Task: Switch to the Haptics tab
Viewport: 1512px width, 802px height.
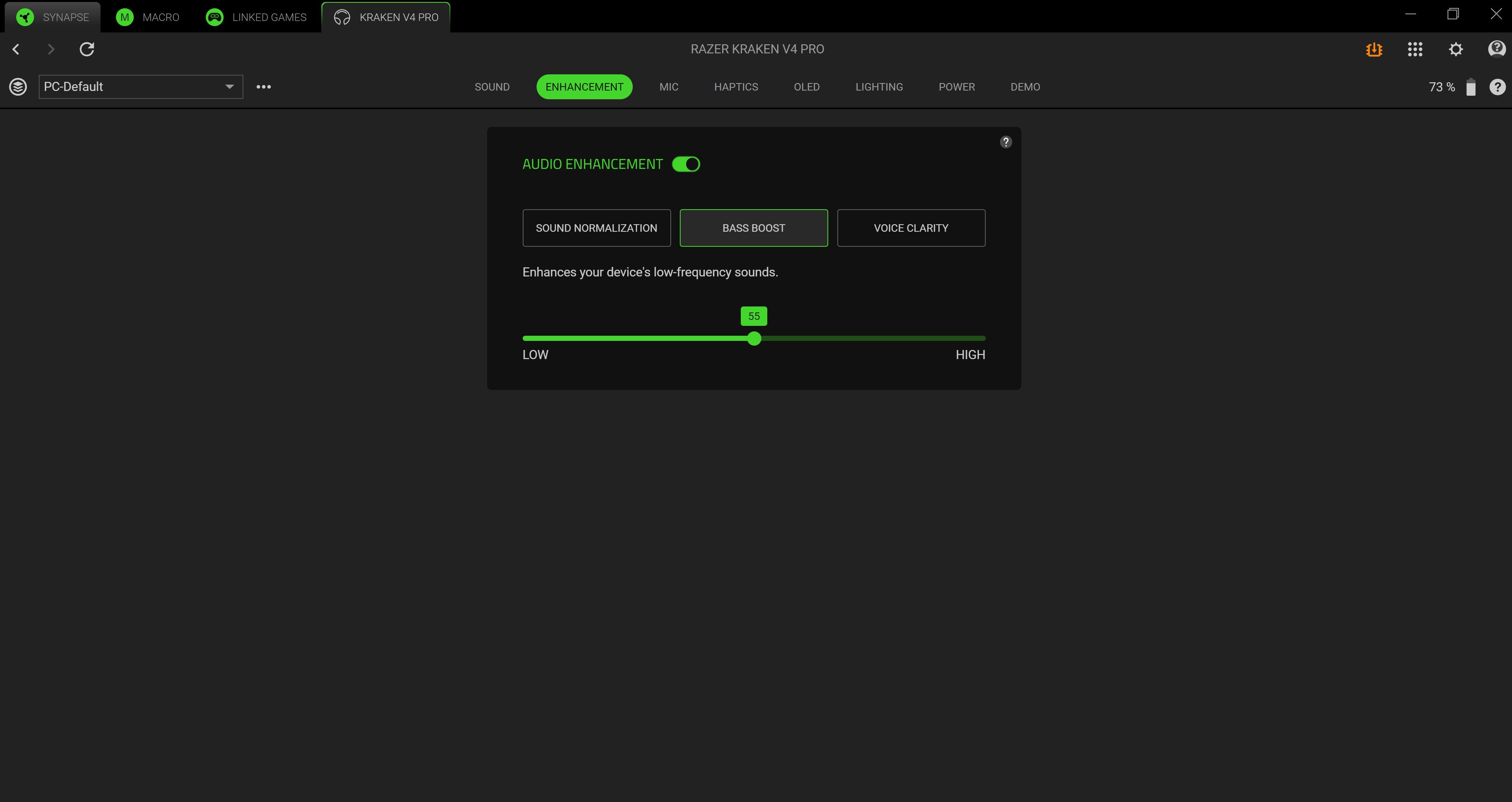Action: [x=736, y=87]
